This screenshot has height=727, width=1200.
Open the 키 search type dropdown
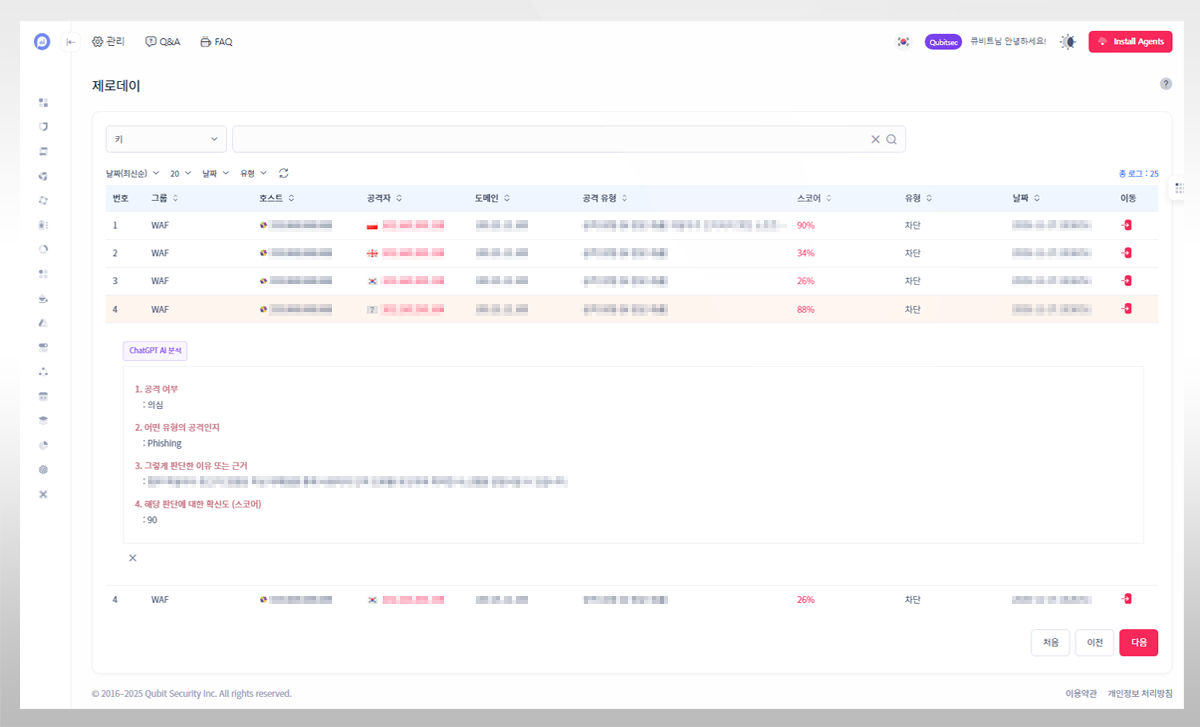(166, 139)
